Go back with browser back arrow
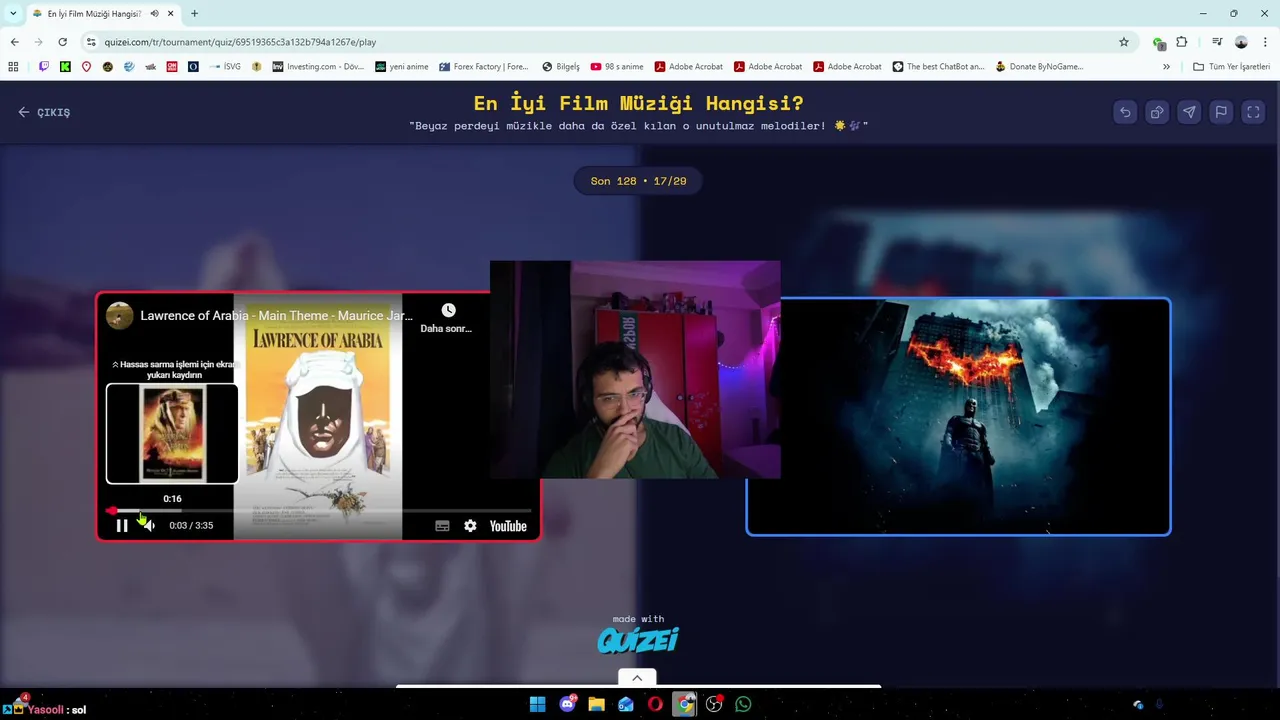The width and height of the screenshot is (1280, 720). click(x=14, y=42)
